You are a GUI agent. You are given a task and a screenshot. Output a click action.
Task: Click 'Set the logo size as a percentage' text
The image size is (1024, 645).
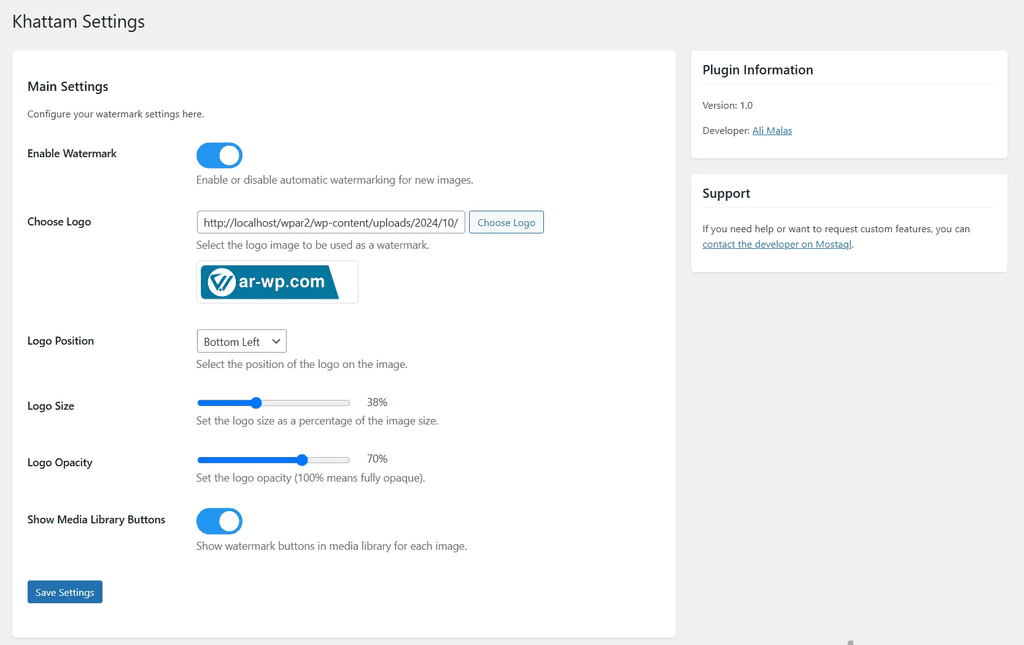coord(317,420)
